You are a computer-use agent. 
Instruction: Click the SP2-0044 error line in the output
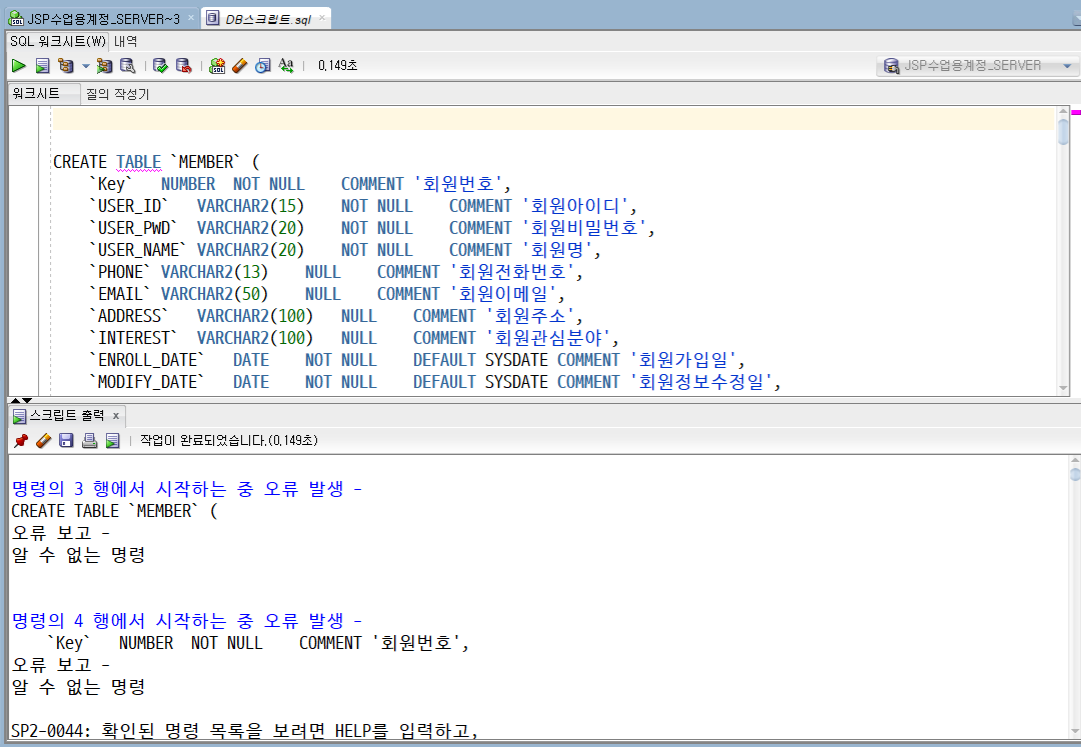245,731
